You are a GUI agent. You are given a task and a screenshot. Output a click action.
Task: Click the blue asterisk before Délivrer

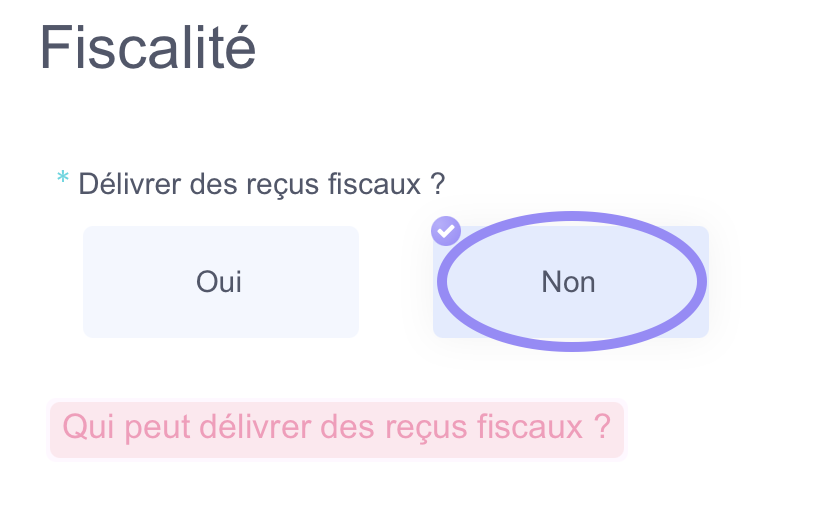[63, 177]
